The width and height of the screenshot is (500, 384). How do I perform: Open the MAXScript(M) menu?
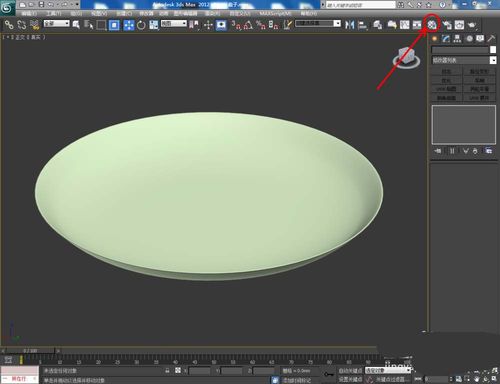[275, 13]
